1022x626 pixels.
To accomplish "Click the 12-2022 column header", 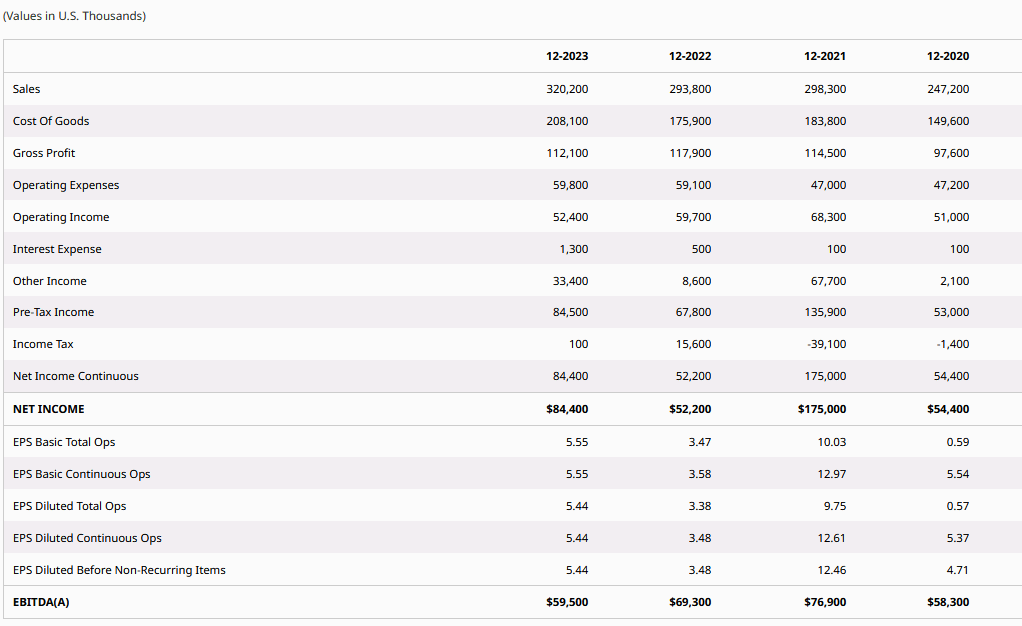I will point(690,56).
